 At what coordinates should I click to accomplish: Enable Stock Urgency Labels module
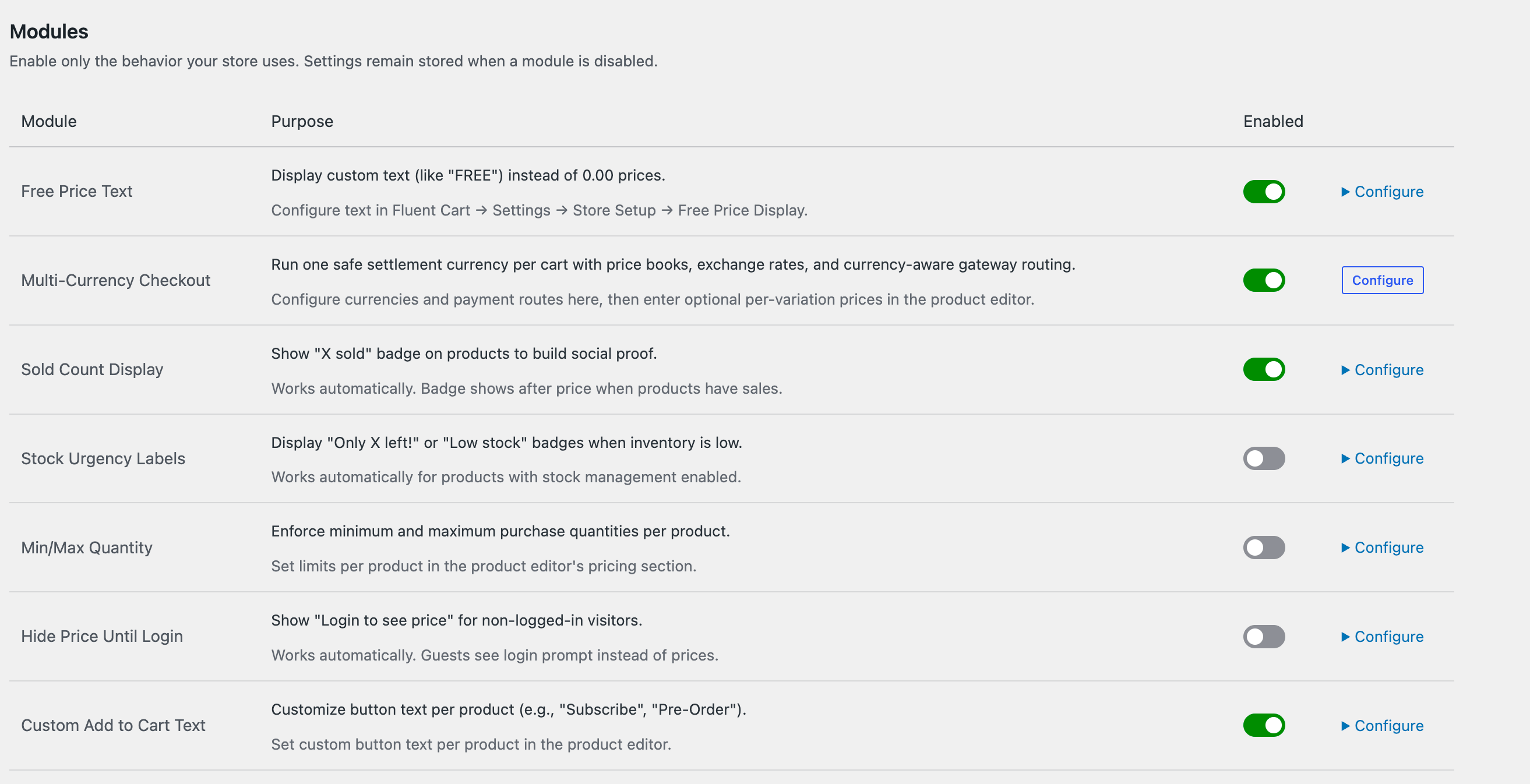(1264, 458)
